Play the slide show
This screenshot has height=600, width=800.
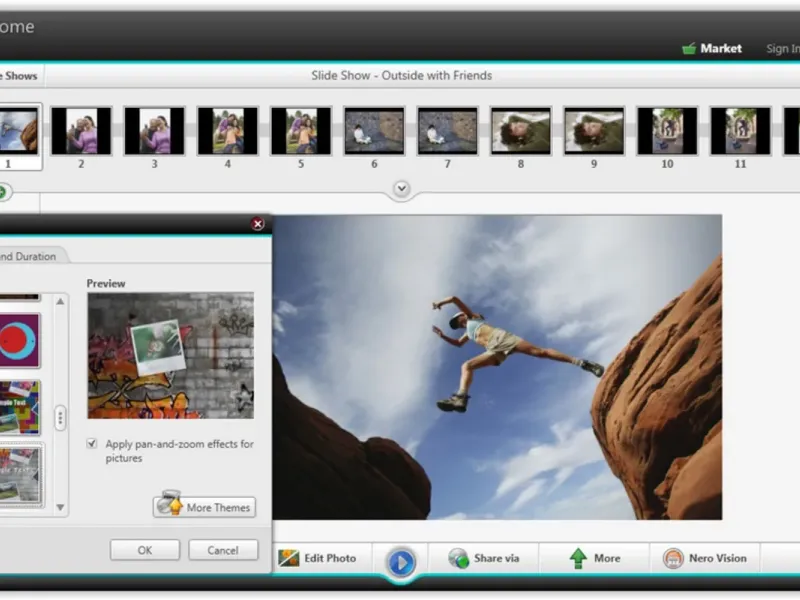[x=401, y=562]
